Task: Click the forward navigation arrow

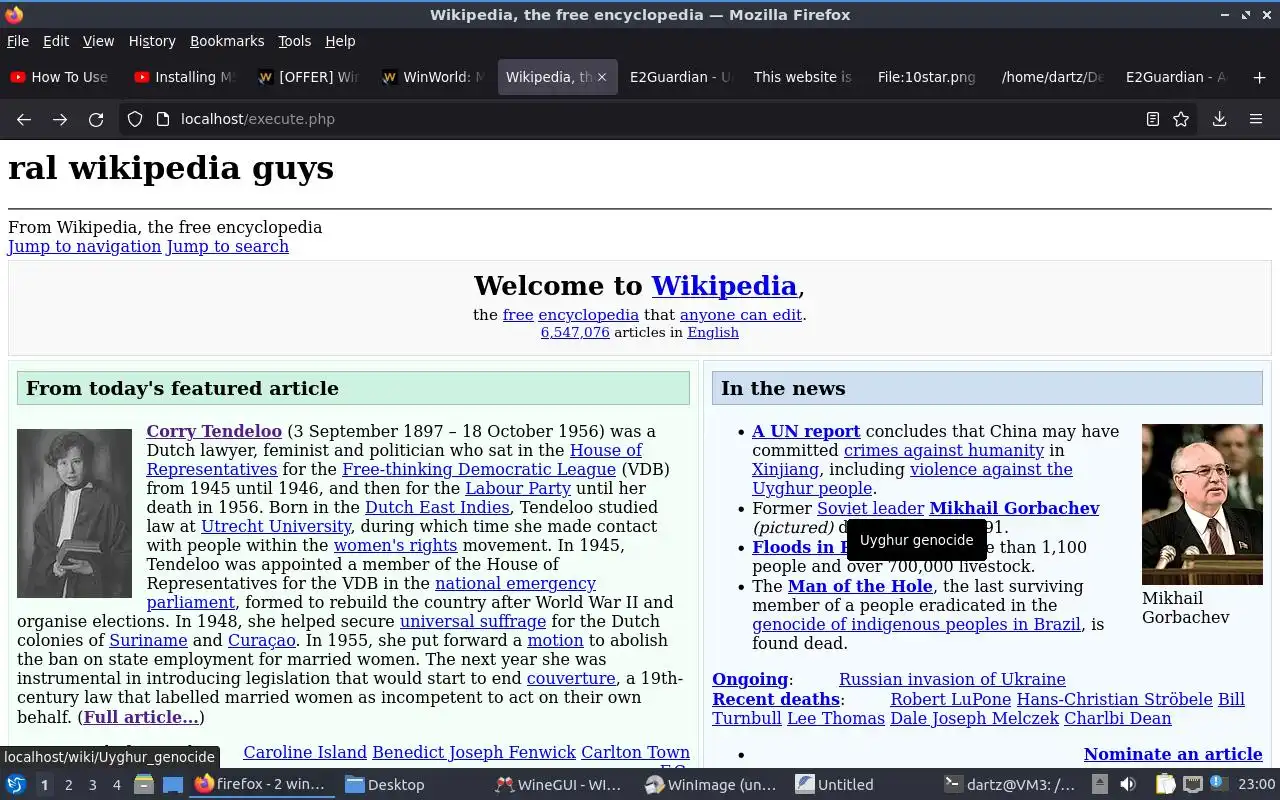Action: pos(60,119)
